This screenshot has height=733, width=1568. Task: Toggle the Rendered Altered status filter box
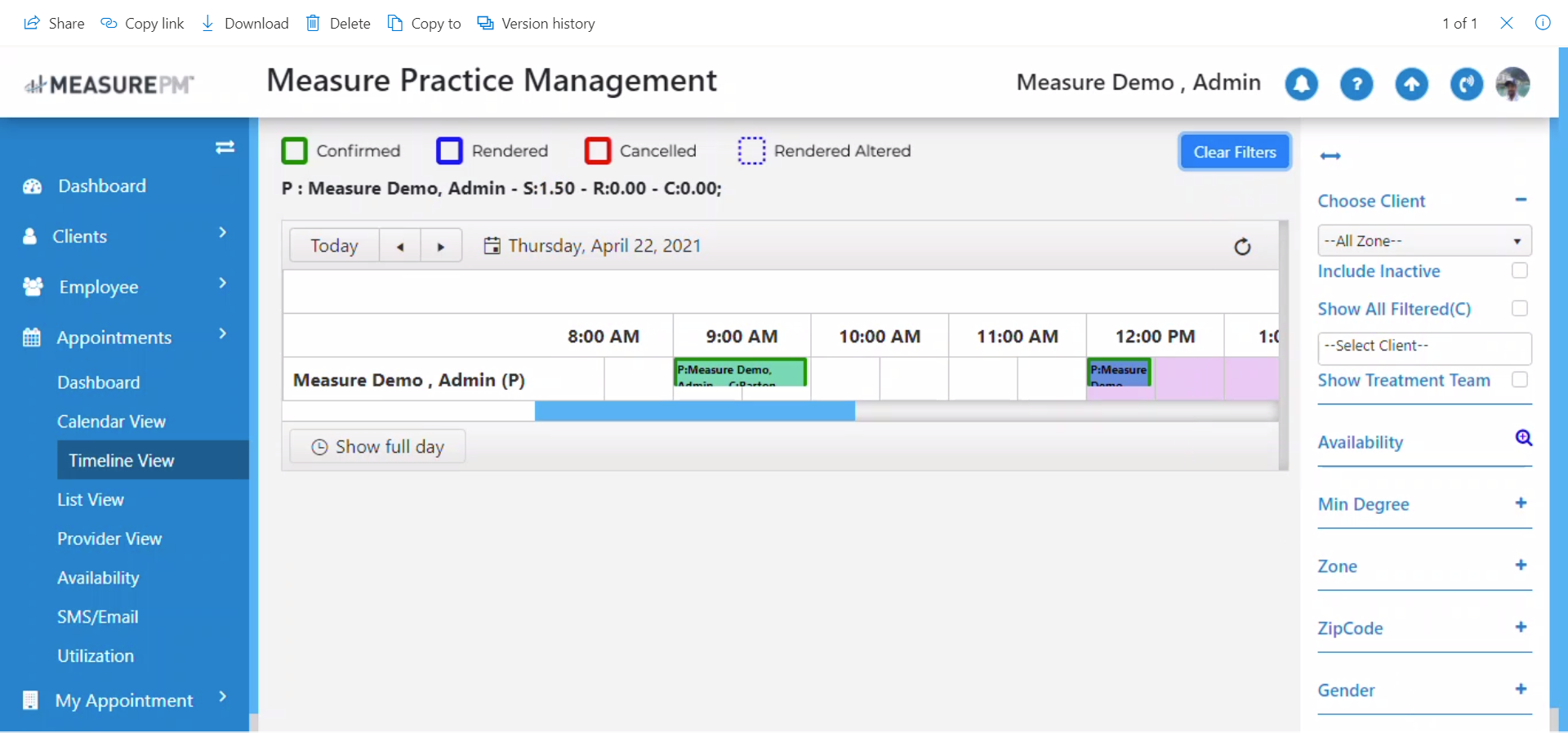(751, 151)
